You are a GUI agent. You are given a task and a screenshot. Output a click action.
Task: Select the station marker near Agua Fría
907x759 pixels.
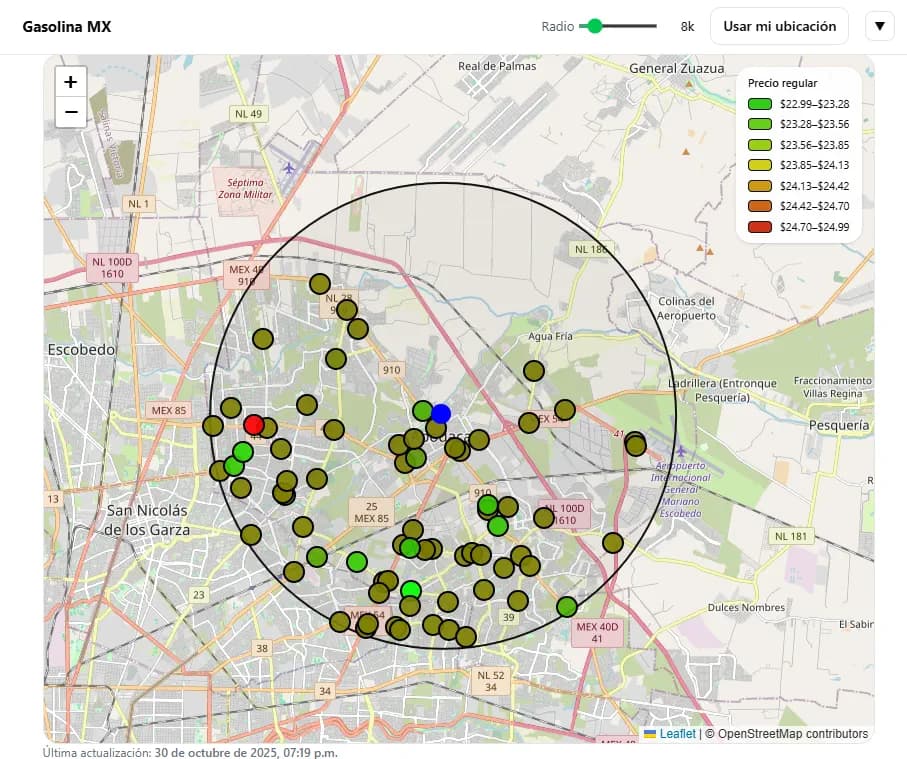pos(534,371)
